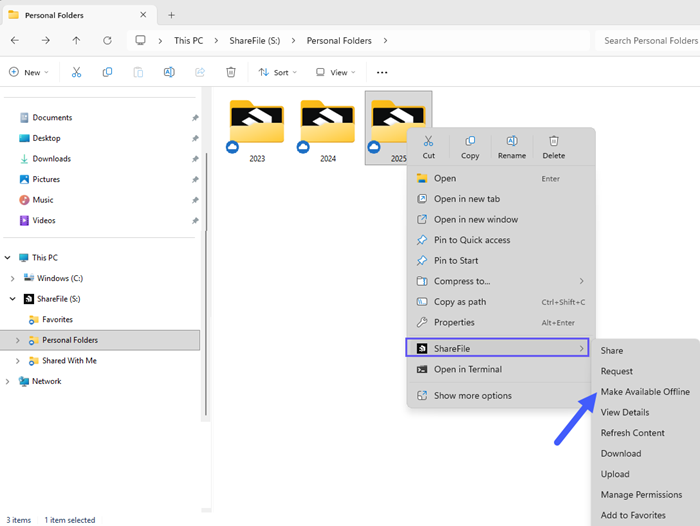Select Make Available Offline option

tap(644, 391)
